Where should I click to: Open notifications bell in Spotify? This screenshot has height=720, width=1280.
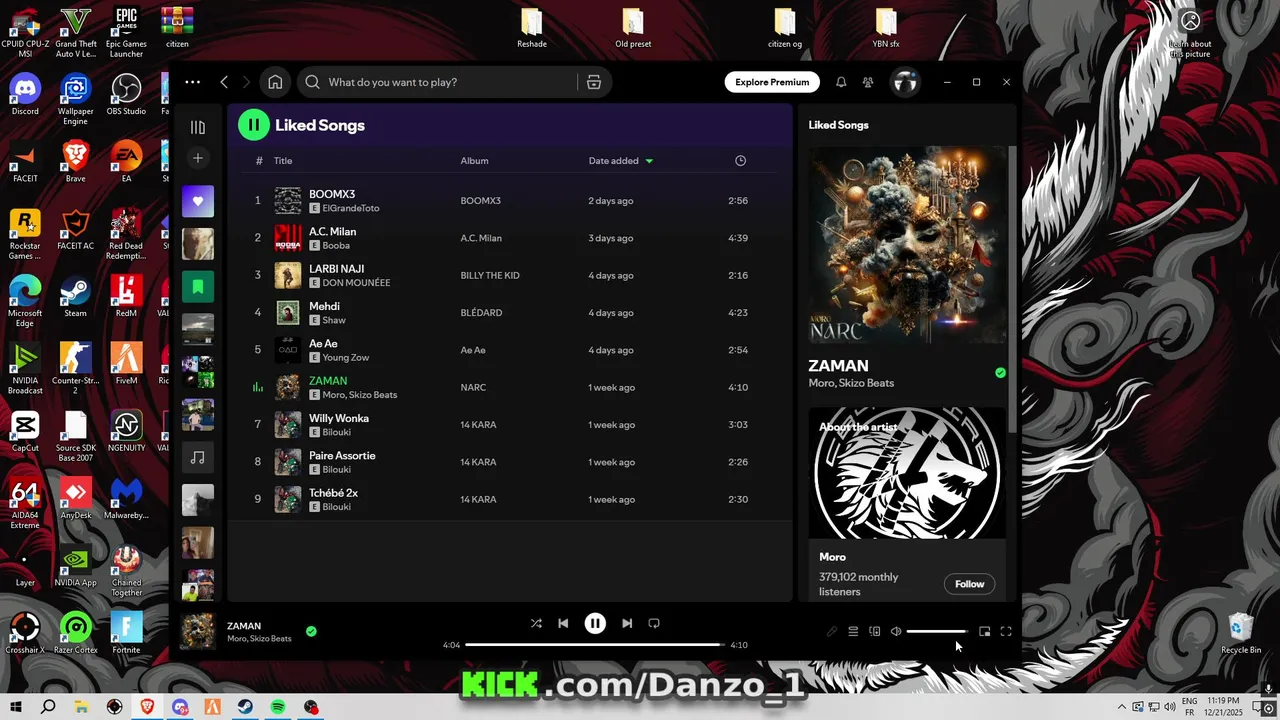(841, 82)
